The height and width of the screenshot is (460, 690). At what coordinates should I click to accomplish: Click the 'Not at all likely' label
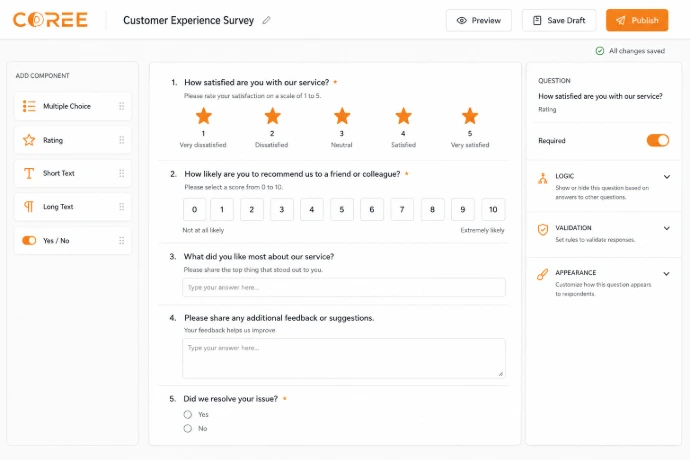click(203, 230)
